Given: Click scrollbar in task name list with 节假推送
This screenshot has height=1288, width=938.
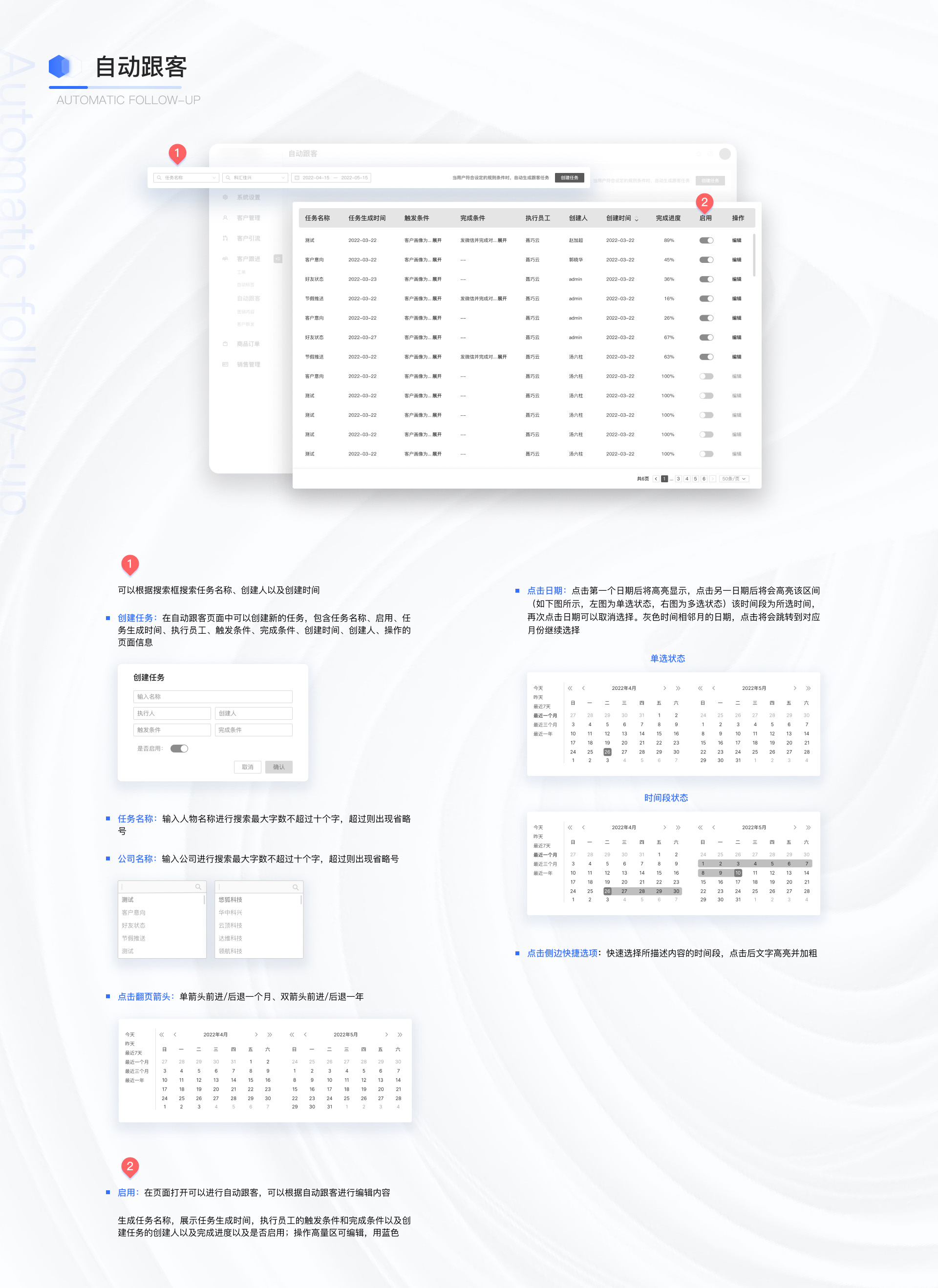Looking at the screenshot, I should (x=204, y=900).
